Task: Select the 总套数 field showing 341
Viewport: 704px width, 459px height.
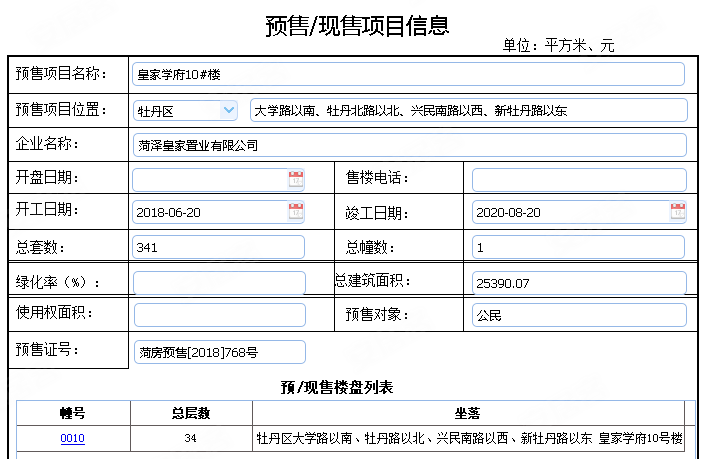Action: tap(218, 247)
